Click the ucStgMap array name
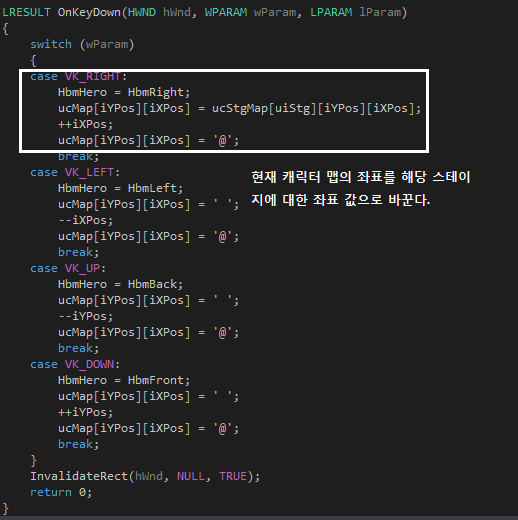This screenshot has width=518, height=520. (x=240, y=108)
